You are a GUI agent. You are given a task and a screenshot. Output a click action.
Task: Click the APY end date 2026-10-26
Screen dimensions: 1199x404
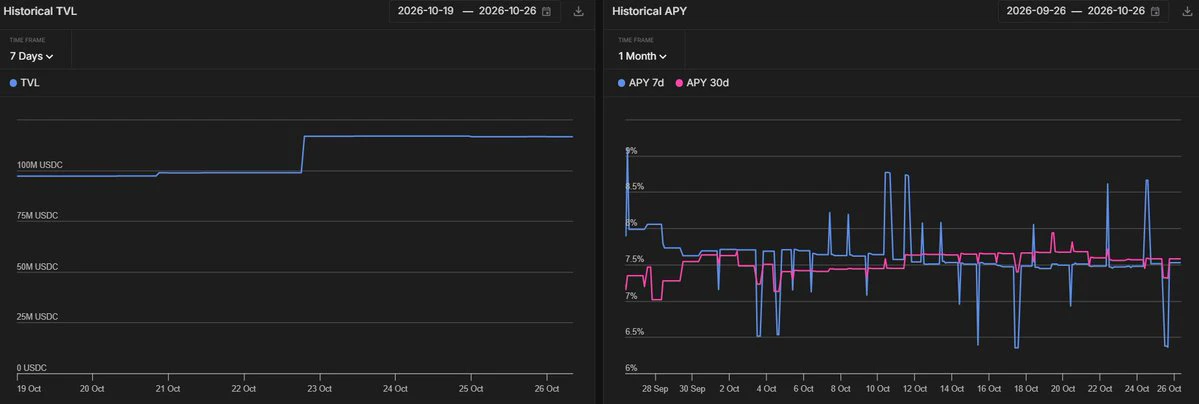pos(1116,11)
